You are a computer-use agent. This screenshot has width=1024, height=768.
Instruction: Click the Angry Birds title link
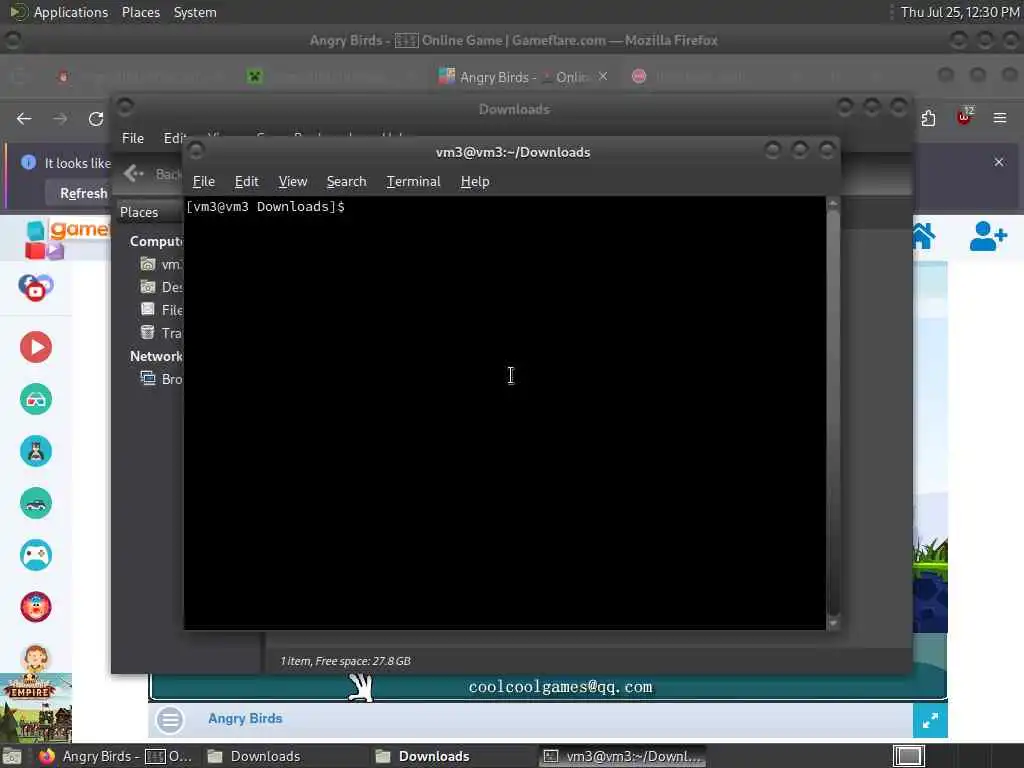(x=245, y=718)
